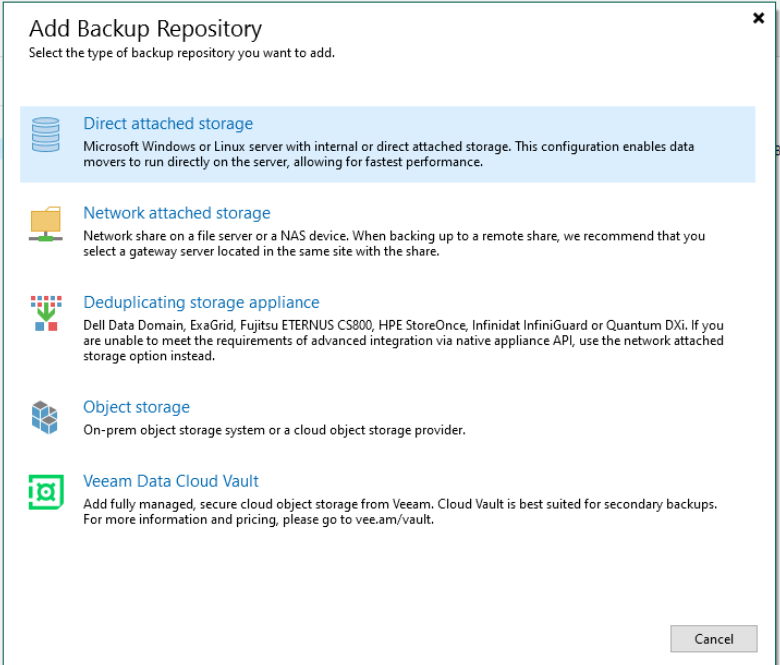Click the Network attached storage folder icon

tap(46, 224)
